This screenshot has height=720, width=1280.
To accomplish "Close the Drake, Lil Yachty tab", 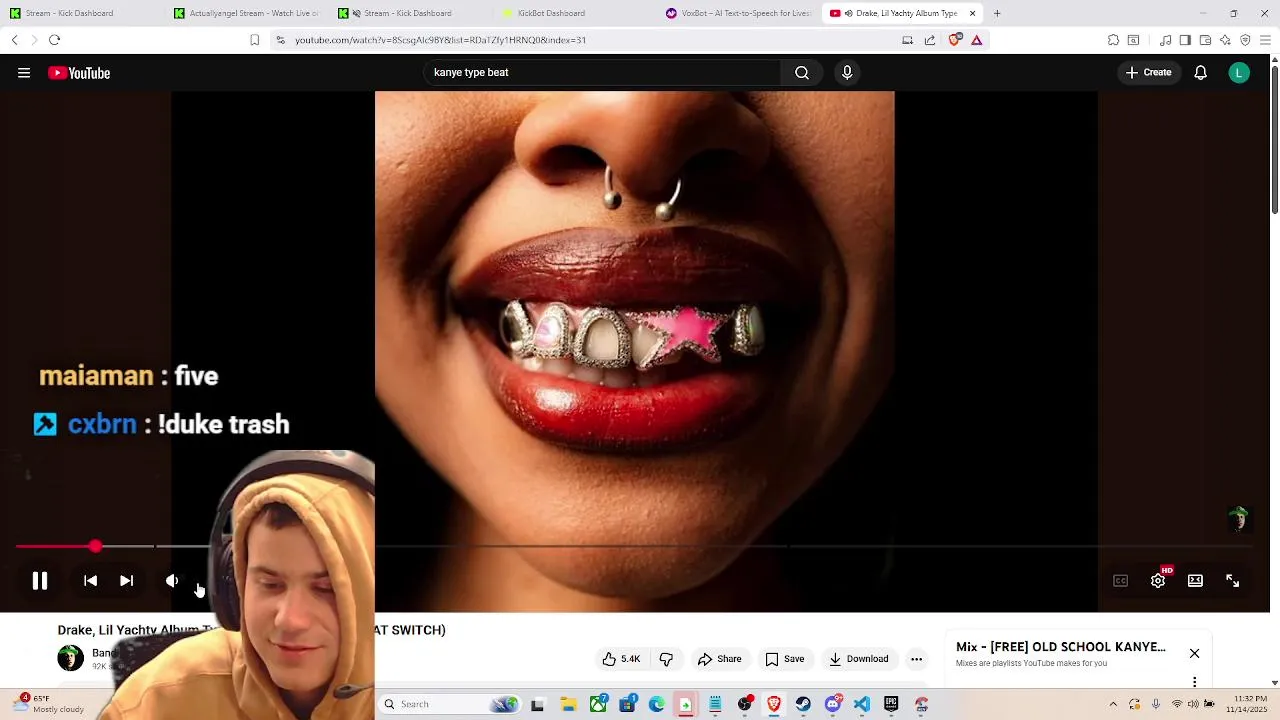I will point(972,13).
